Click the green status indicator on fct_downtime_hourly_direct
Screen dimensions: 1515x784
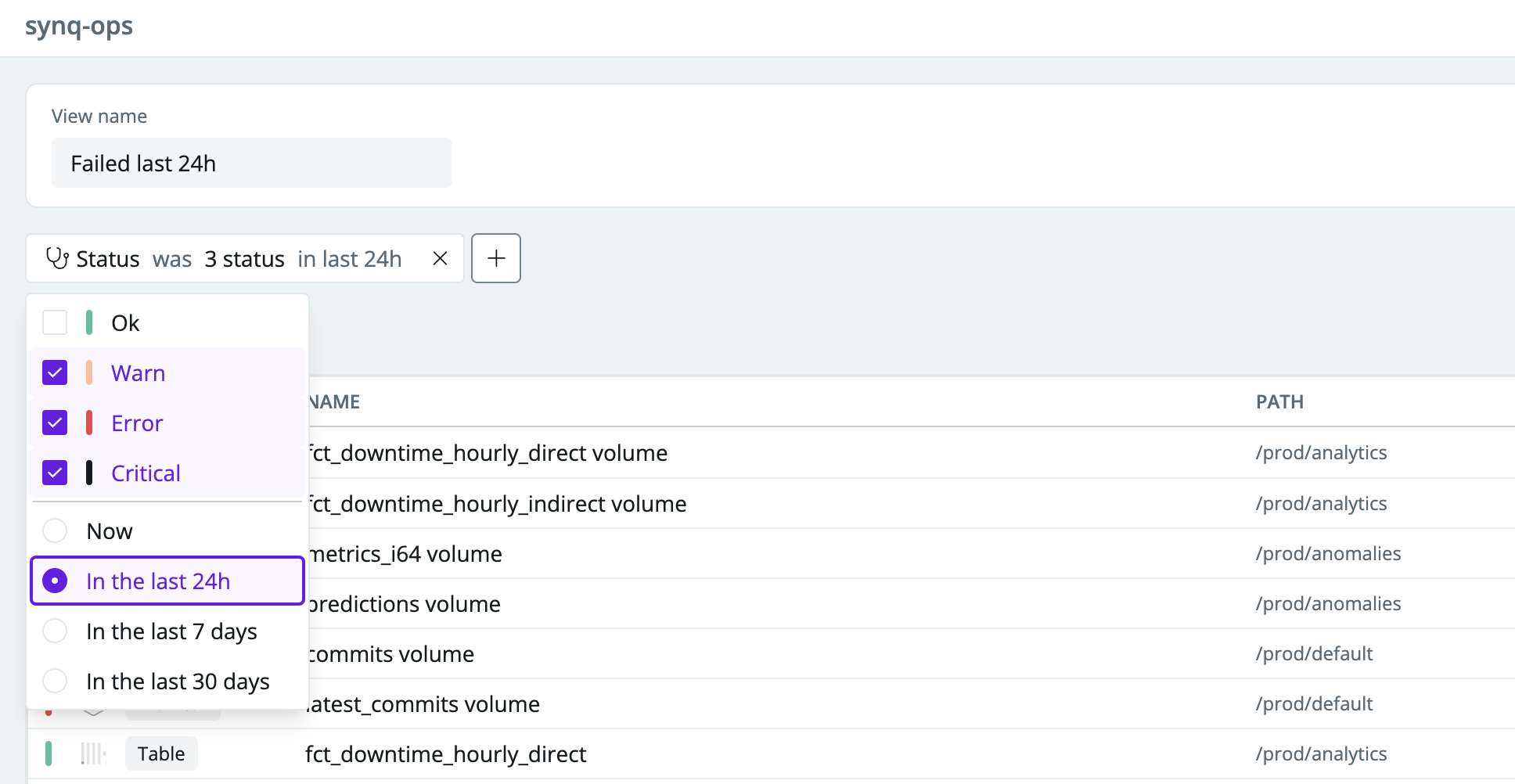pos(50,753)
